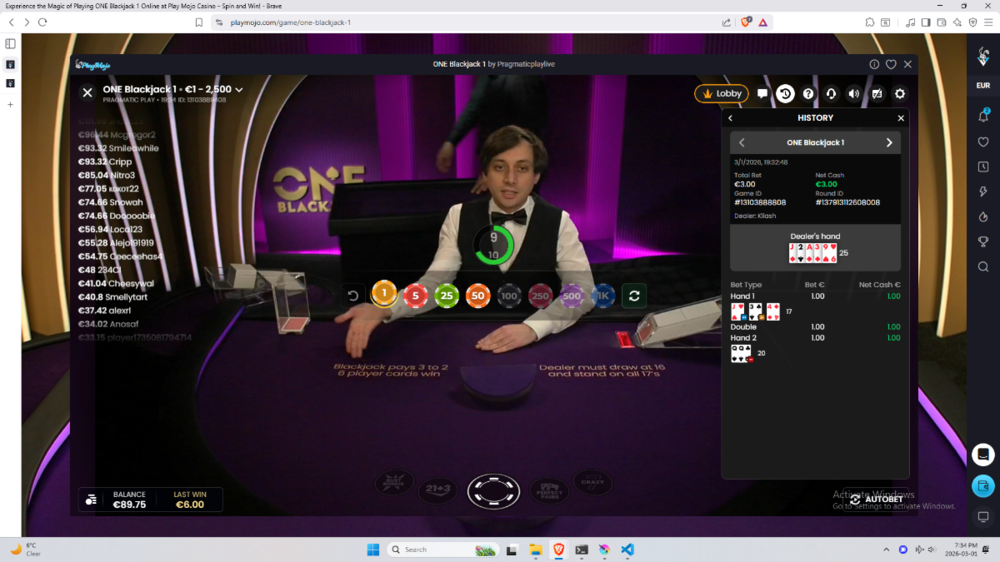Go to next history round with right chevron
The width and height of the screenshot is (1000, 562).
tap(889, 143)
